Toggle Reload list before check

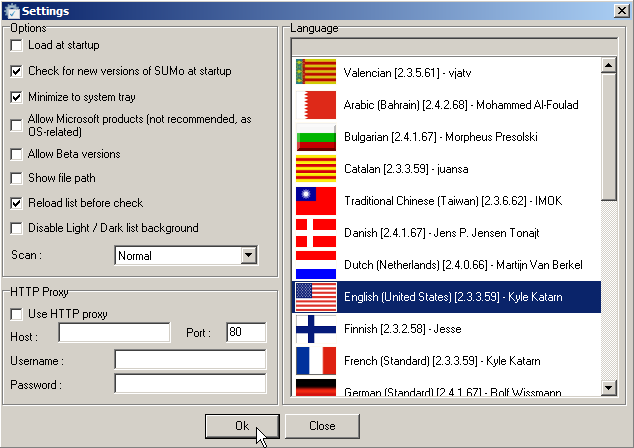pos(17,203)
